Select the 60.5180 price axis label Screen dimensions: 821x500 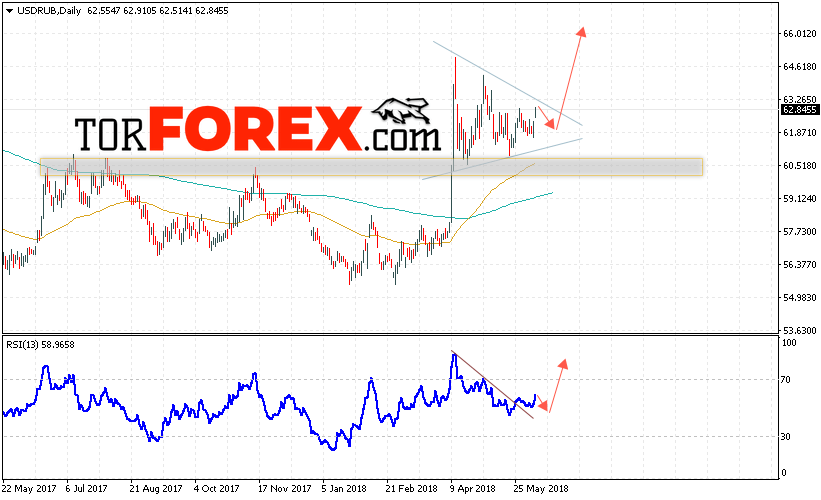[x=800, y=165]
